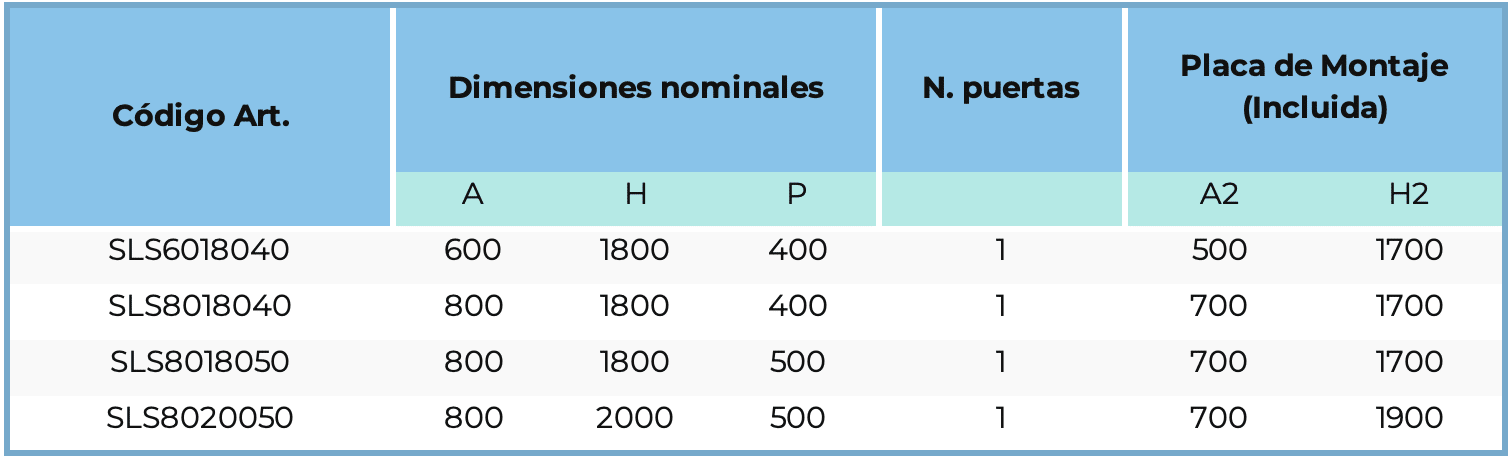Select the 'H2' subheader
1510x458 pixels.
click(x=1408, y=195)
